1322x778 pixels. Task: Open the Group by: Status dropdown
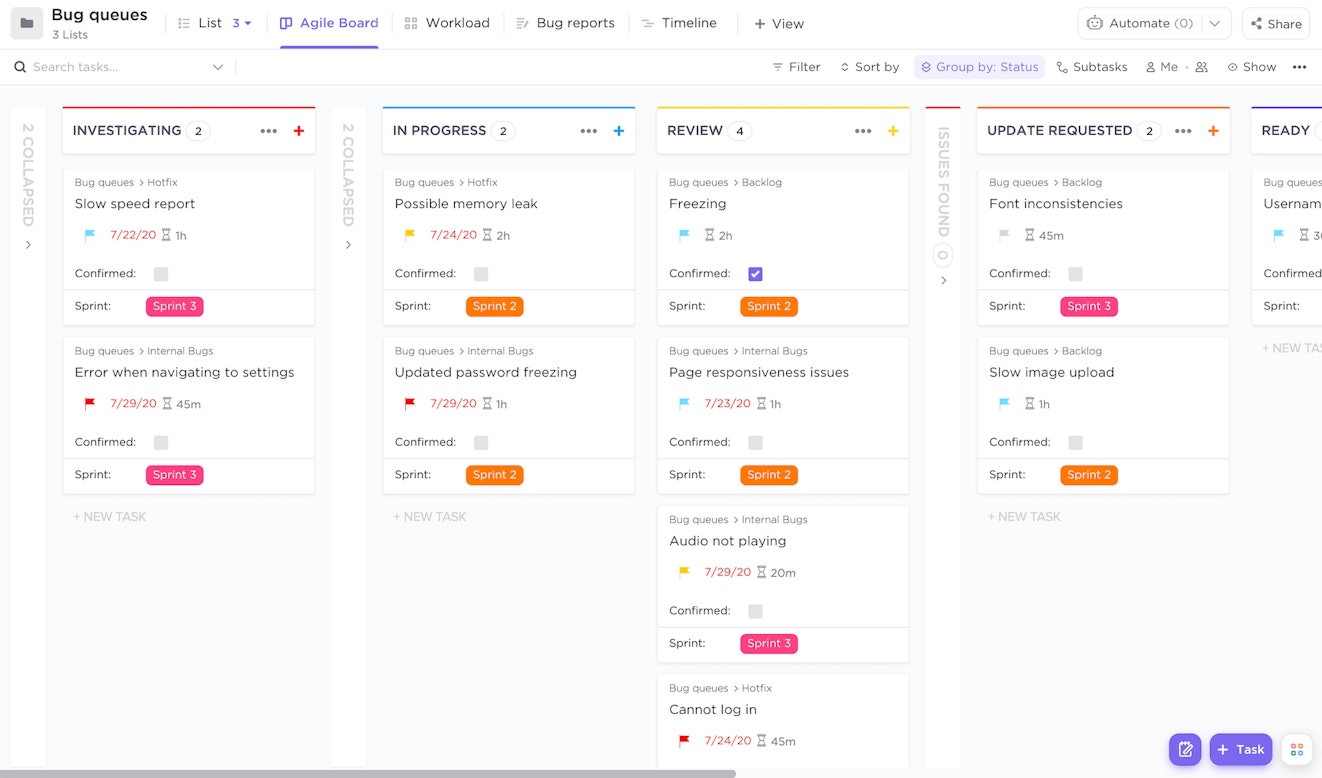point(979,67)
